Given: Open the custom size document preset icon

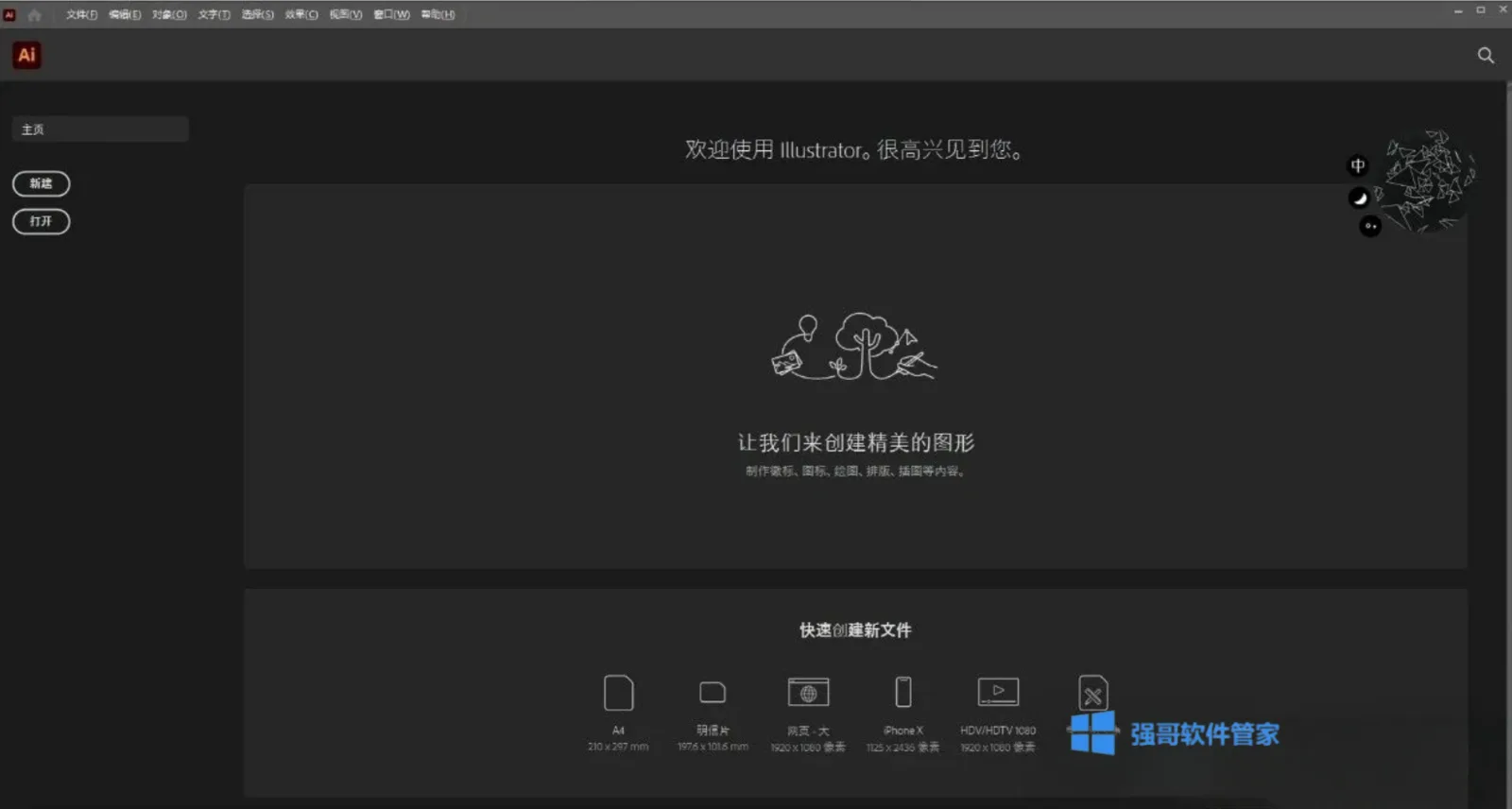Looking at the screenshot, I should 1093,693.
